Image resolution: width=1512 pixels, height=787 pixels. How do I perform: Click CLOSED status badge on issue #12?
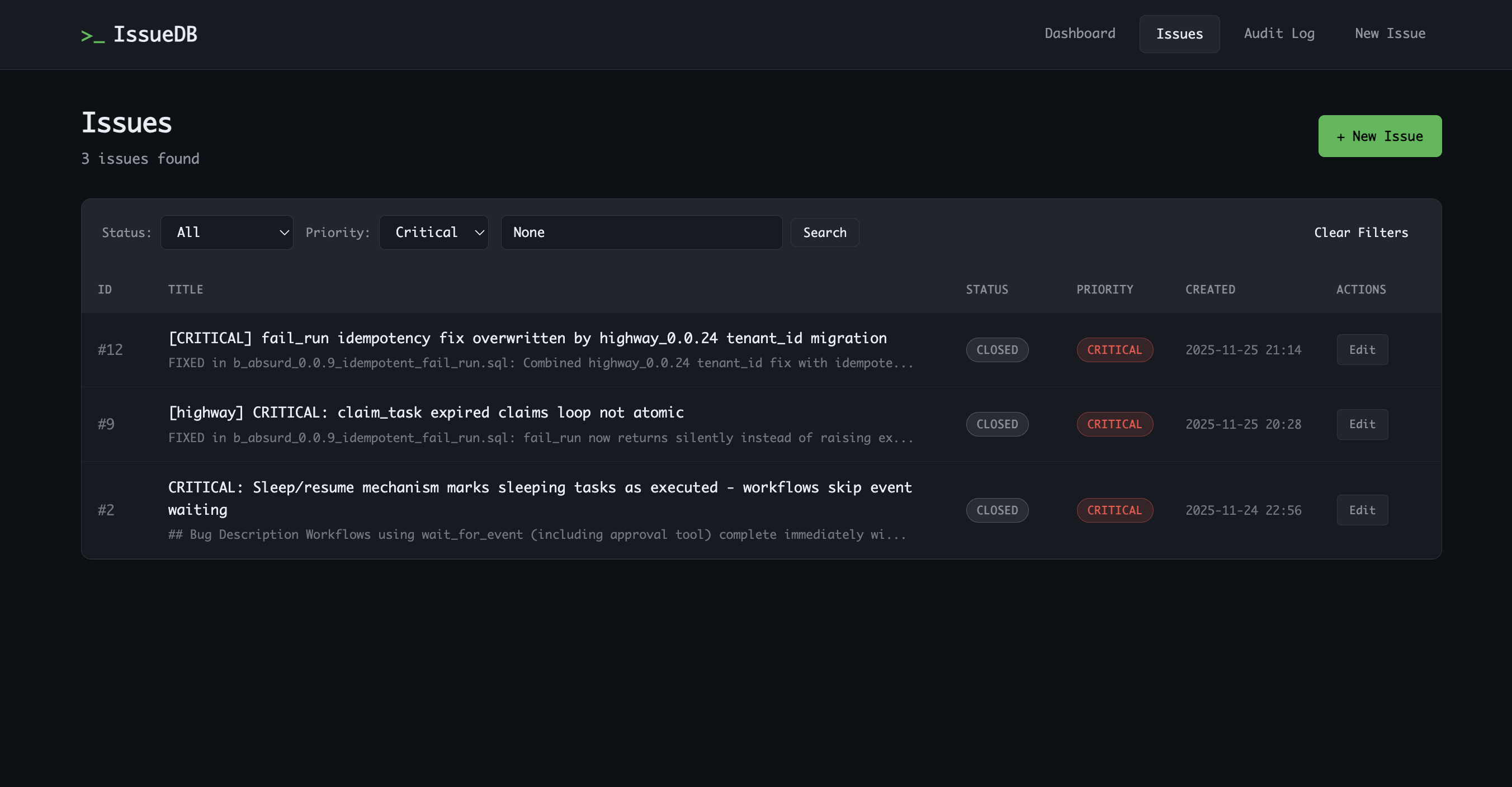[996, 350]
